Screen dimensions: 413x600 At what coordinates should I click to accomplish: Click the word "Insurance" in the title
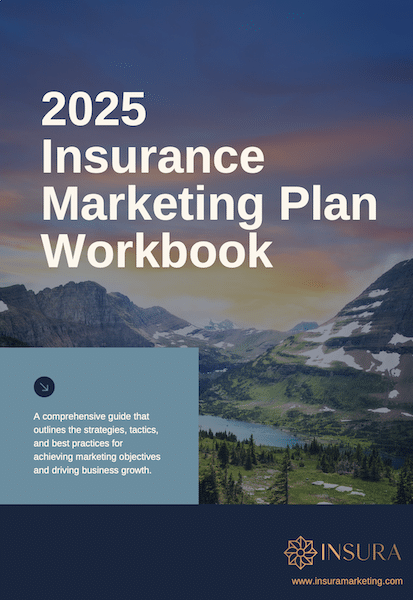[153, 157]
